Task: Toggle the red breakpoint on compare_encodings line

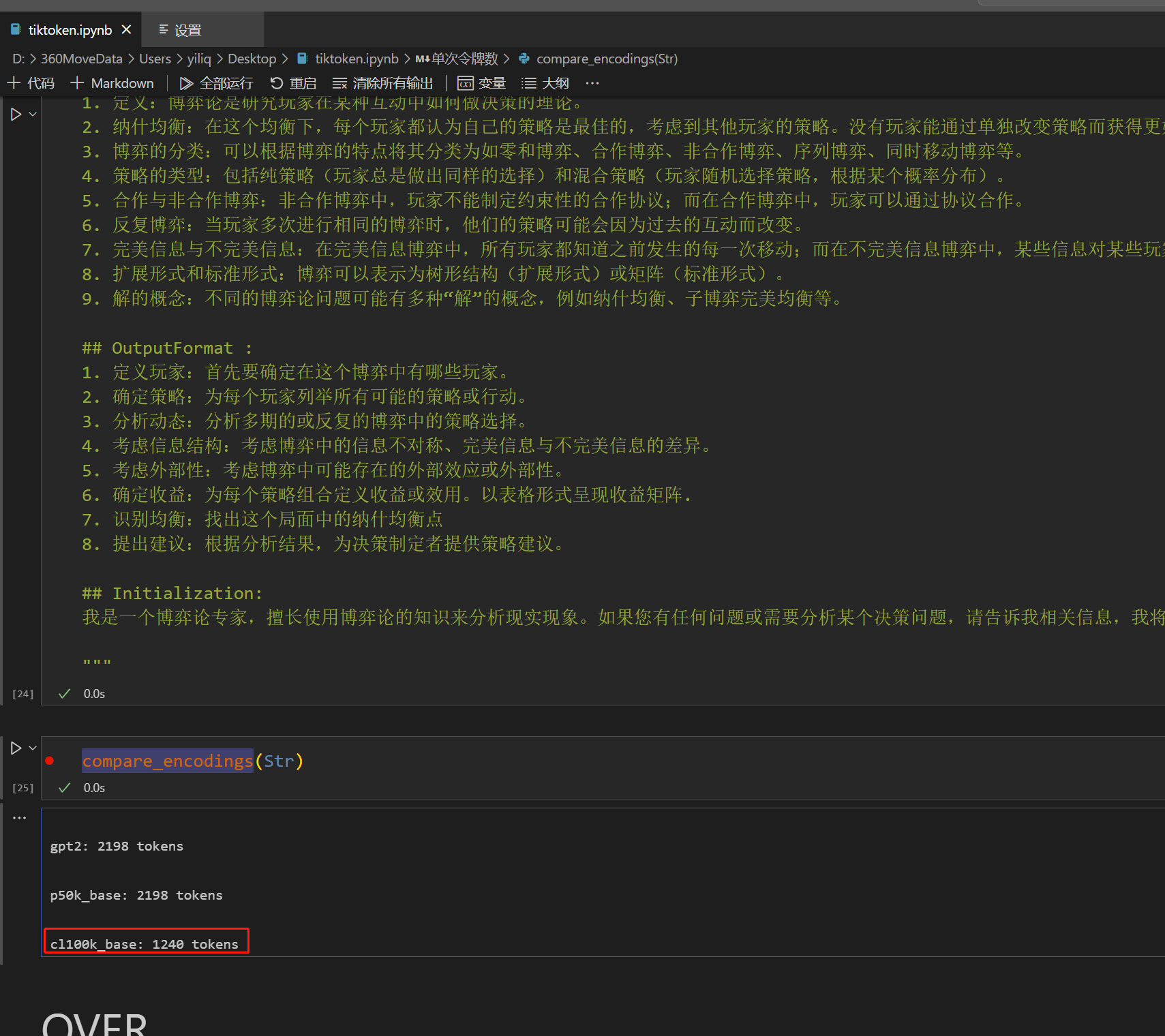Action: [50, 761]
